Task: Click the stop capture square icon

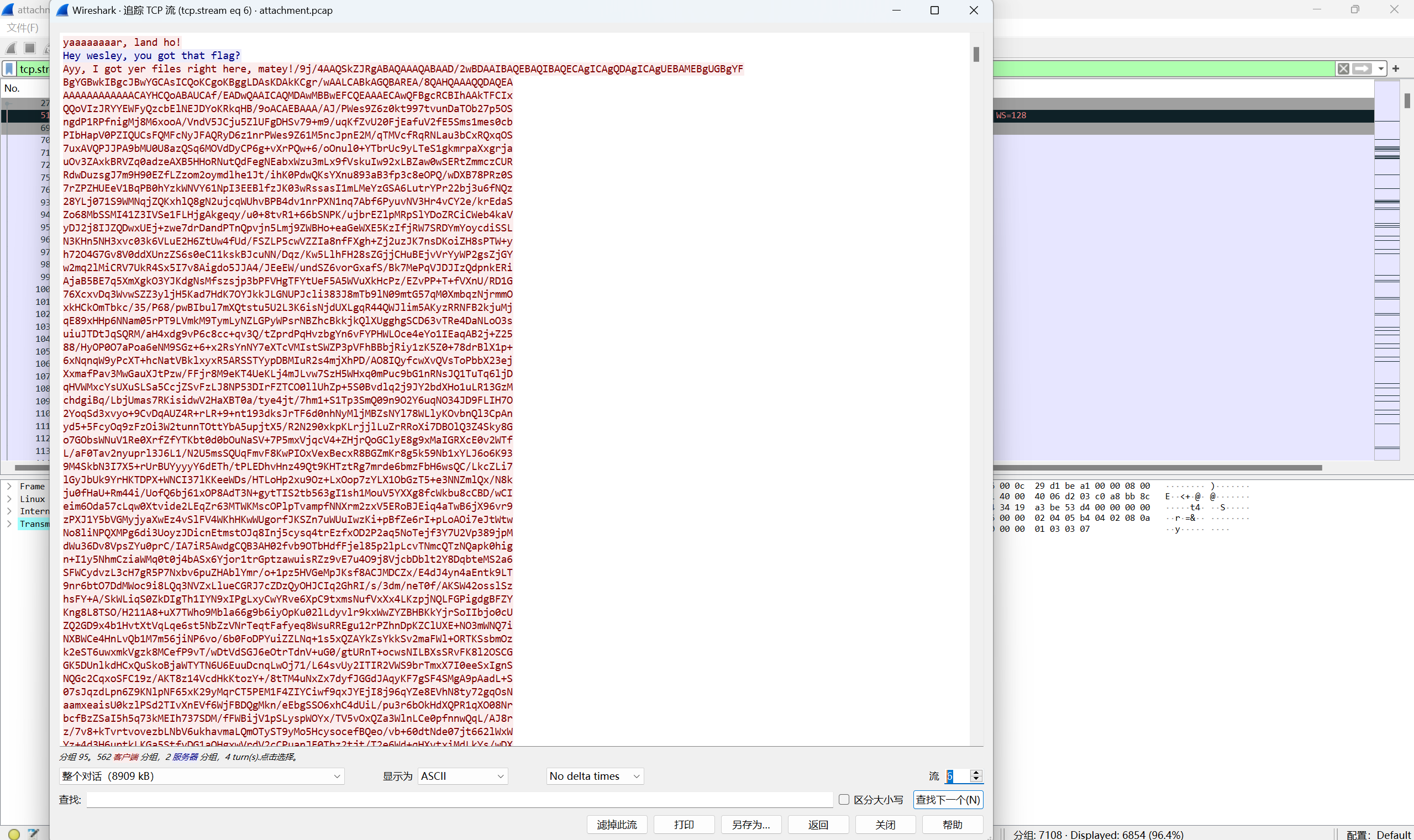Action: click(x=30, y=48)
